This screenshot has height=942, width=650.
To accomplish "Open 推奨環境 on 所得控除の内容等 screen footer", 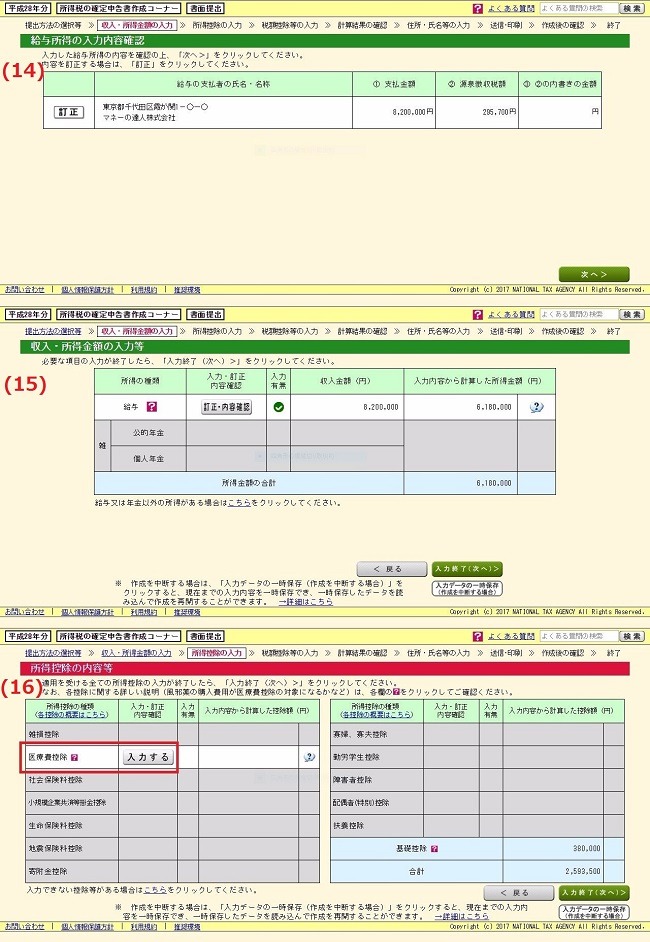I will (x=187, y=927).
